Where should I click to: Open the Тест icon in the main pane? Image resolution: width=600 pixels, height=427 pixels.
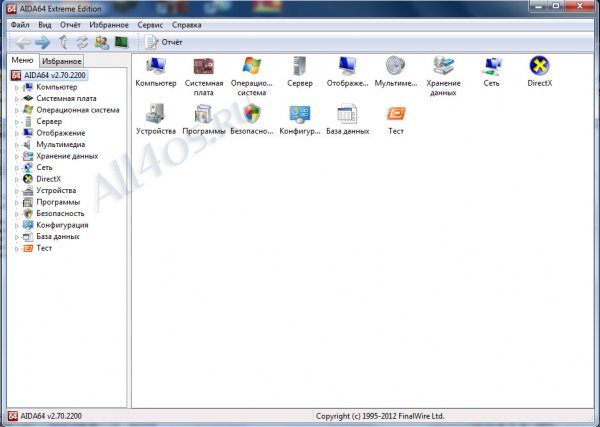pyautogui.click(x=396, y=120)
